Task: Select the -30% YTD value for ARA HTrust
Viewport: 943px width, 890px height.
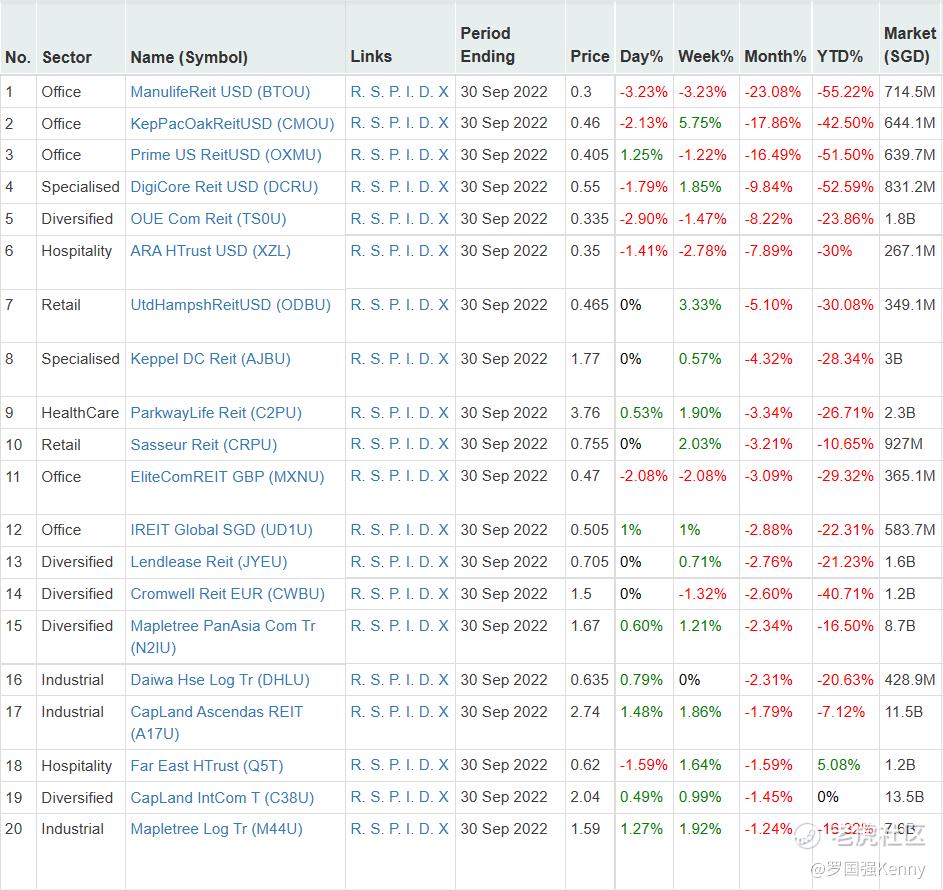Action: point(834,251)
